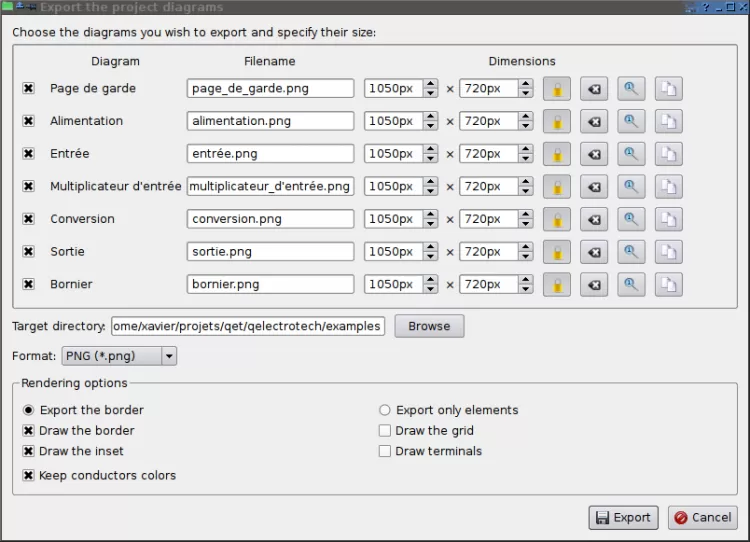750x542 pixels.
Task: Disable Keep conductors colors option
Action: pyautogui.click(x=28, y=476)
